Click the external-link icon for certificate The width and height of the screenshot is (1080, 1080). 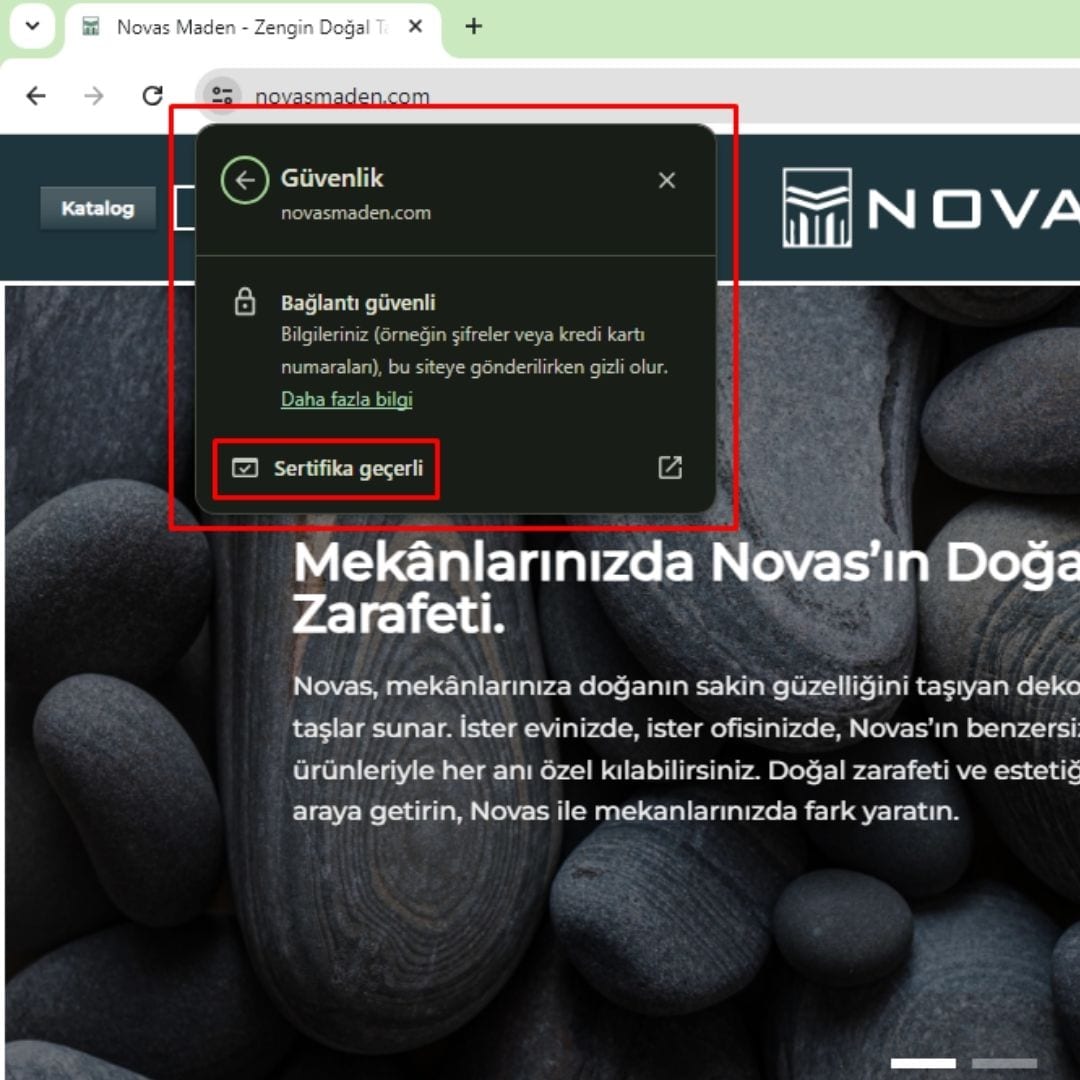click(669, 468)
